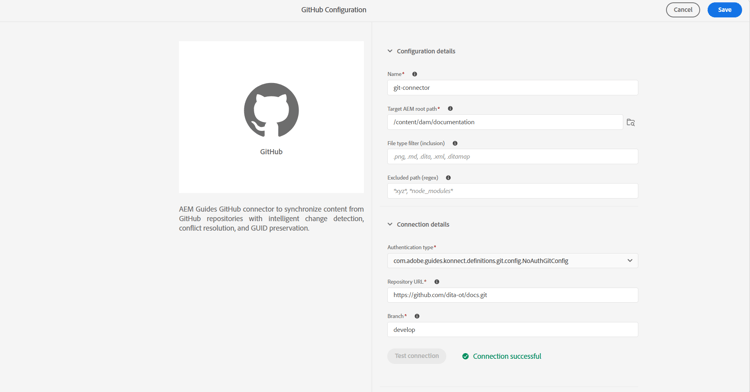Screen dimensions: 750x392
Task: Click the info icon next to File type filter
Action: [x=455, y=143]
